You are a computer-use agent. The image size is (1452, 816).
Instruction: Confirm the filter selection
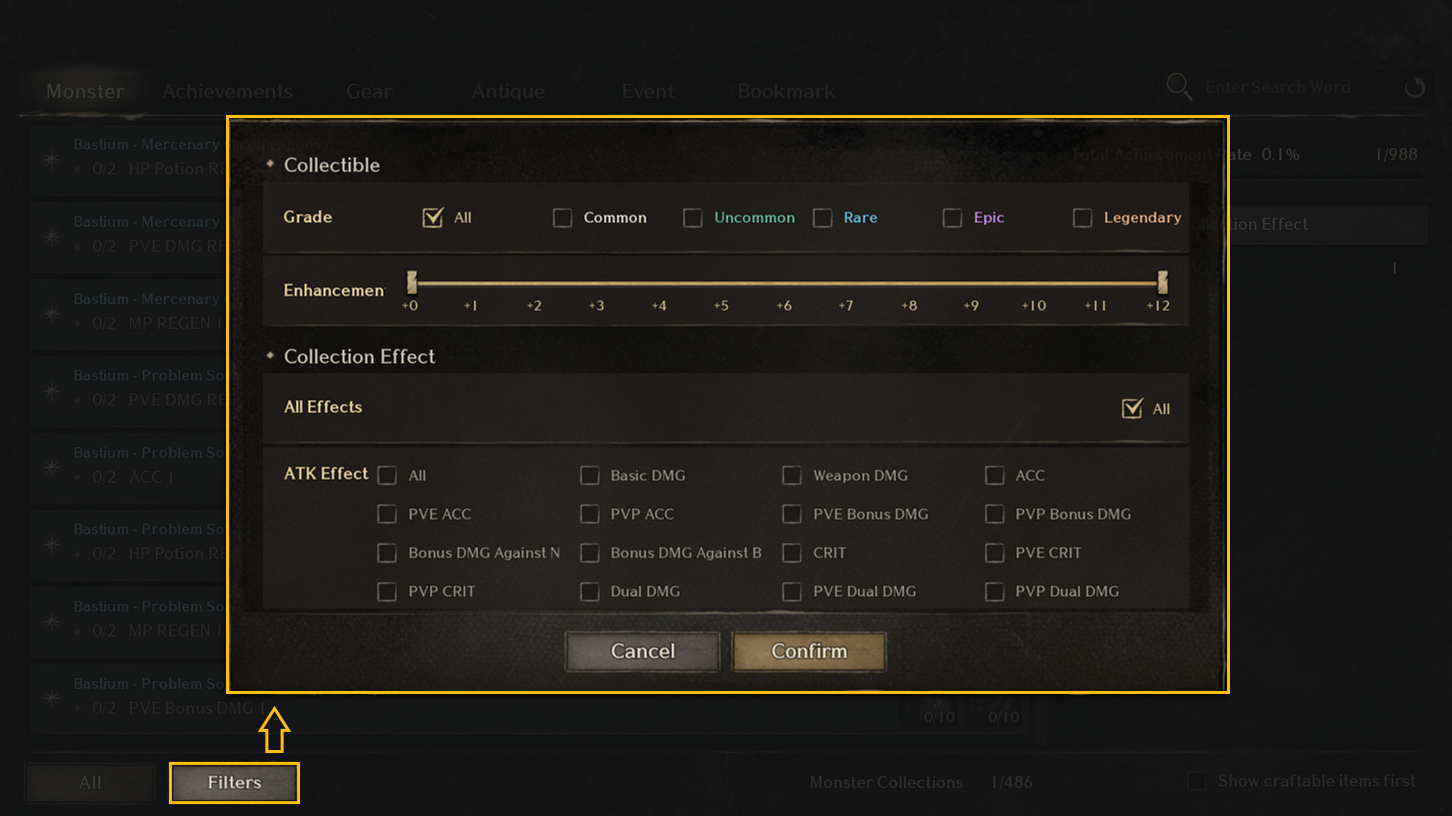(x=809, y=651)
